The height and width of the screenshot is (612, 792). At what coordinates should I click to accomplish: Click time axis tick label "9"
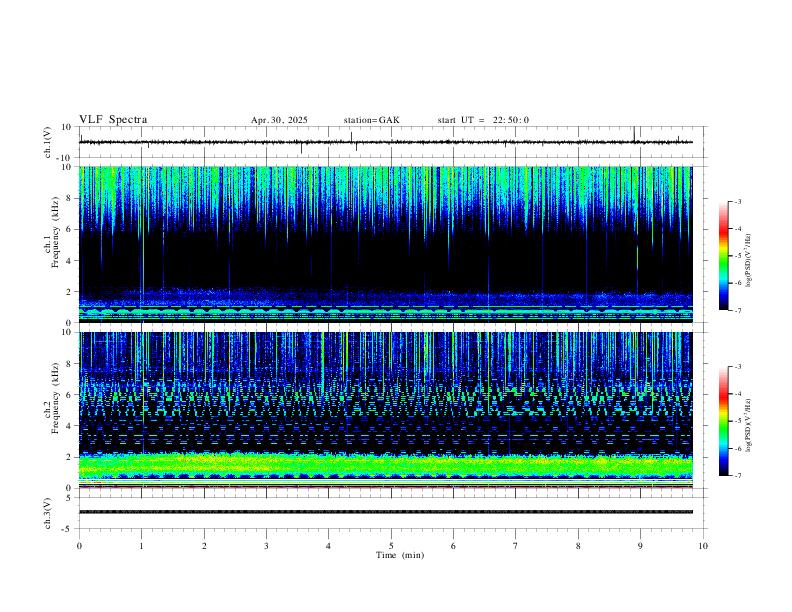[x=640, y=546]
